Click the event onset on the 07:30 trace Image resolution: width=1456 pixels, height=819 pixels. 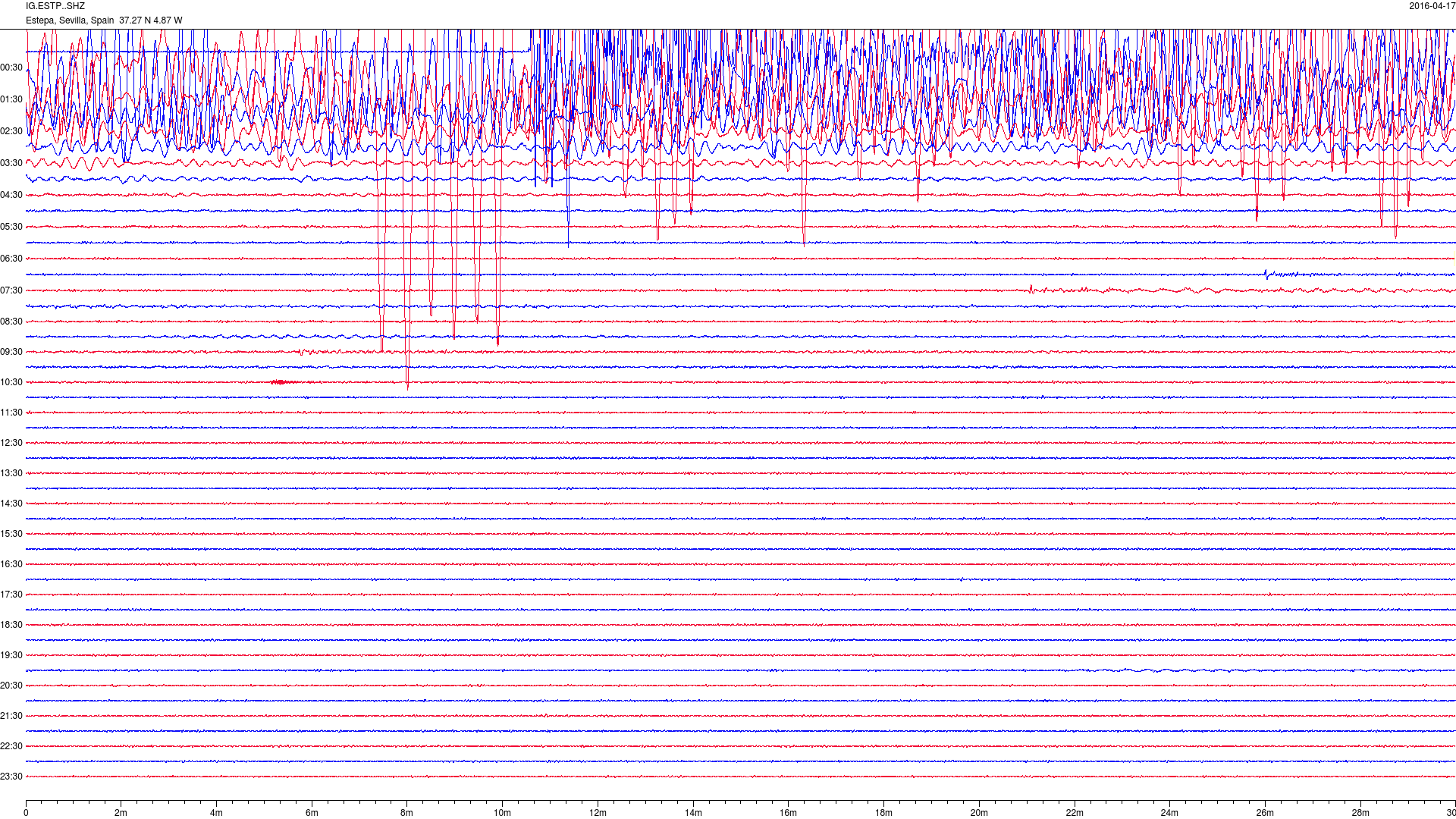point(1031,289)
